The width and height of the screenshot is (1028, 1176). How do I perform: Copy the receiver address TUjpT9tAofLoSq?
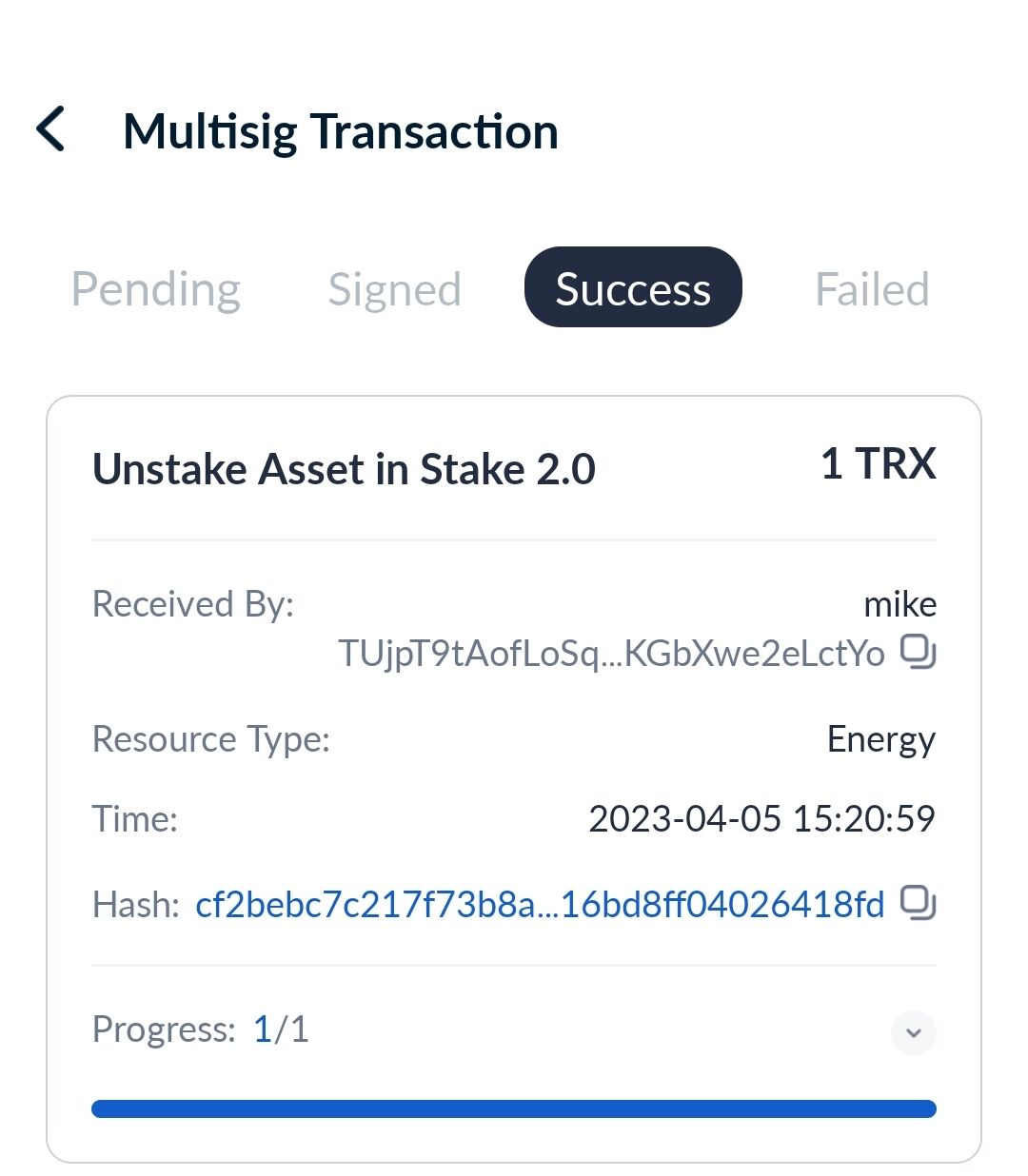tap(918, 653)
